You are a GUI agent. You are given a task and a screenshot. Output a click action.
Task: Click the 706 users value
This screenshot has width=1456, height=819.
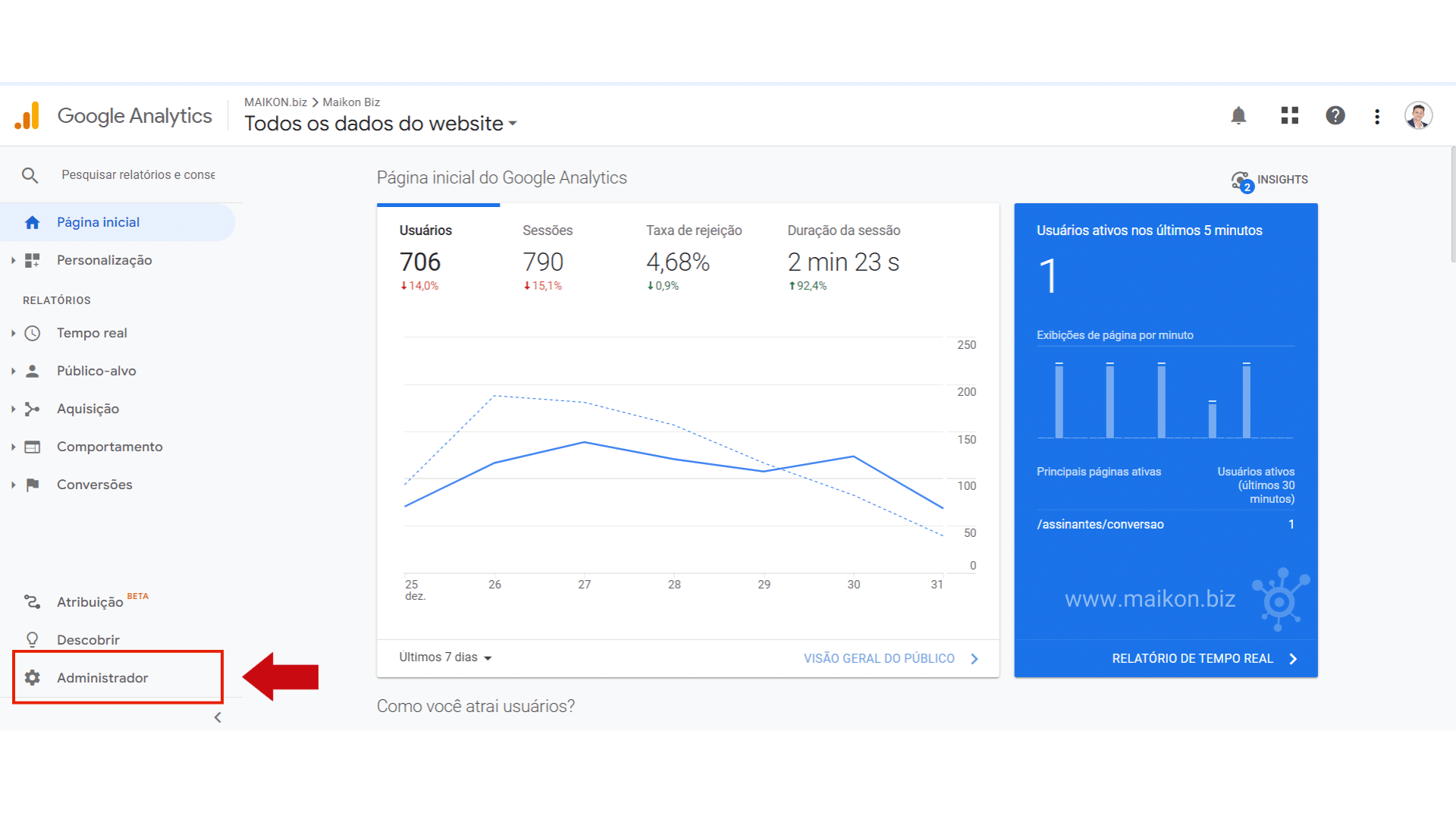point(420,262)
